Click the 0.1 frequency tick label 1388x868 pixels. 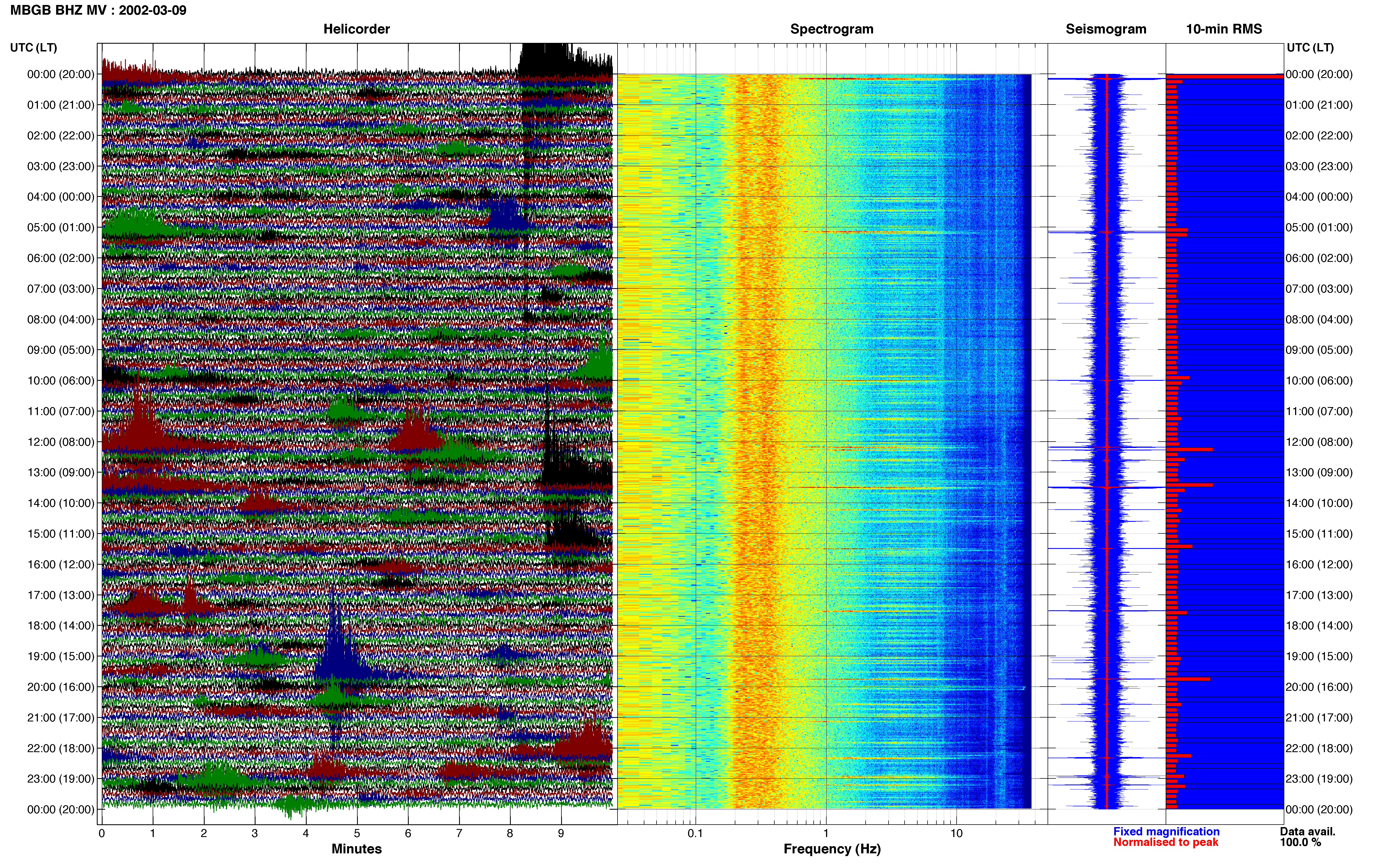(x=695, y=833)
